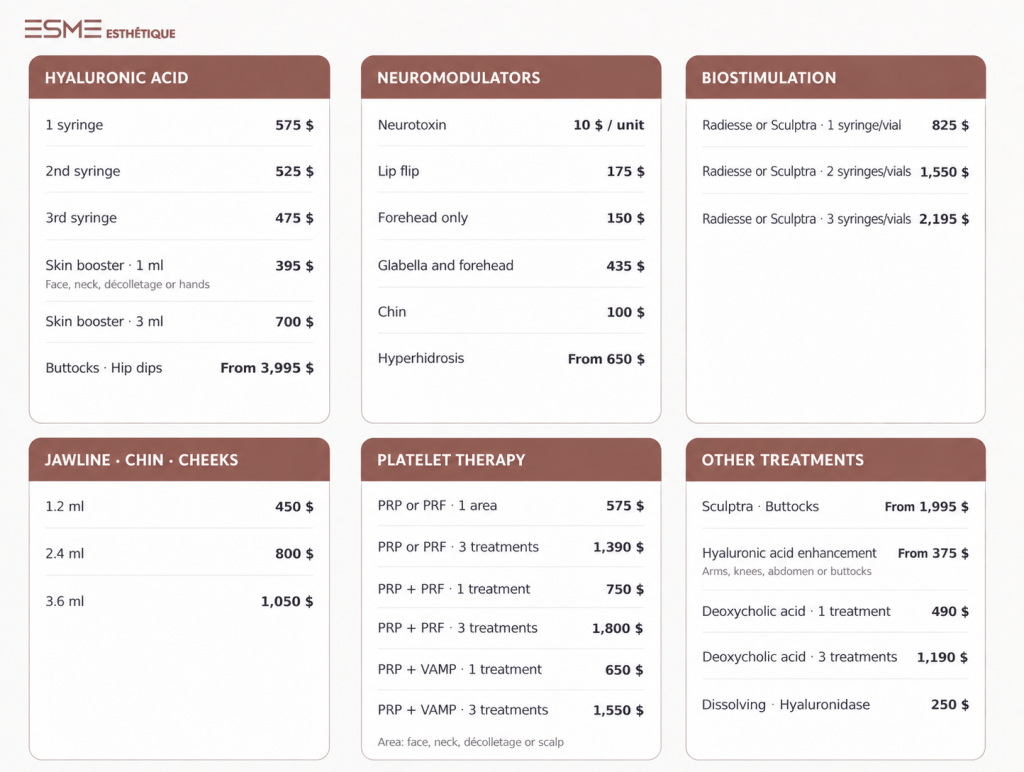Click the 'Forehead only' row label
Screen dimensions: 1024x772
423,217
